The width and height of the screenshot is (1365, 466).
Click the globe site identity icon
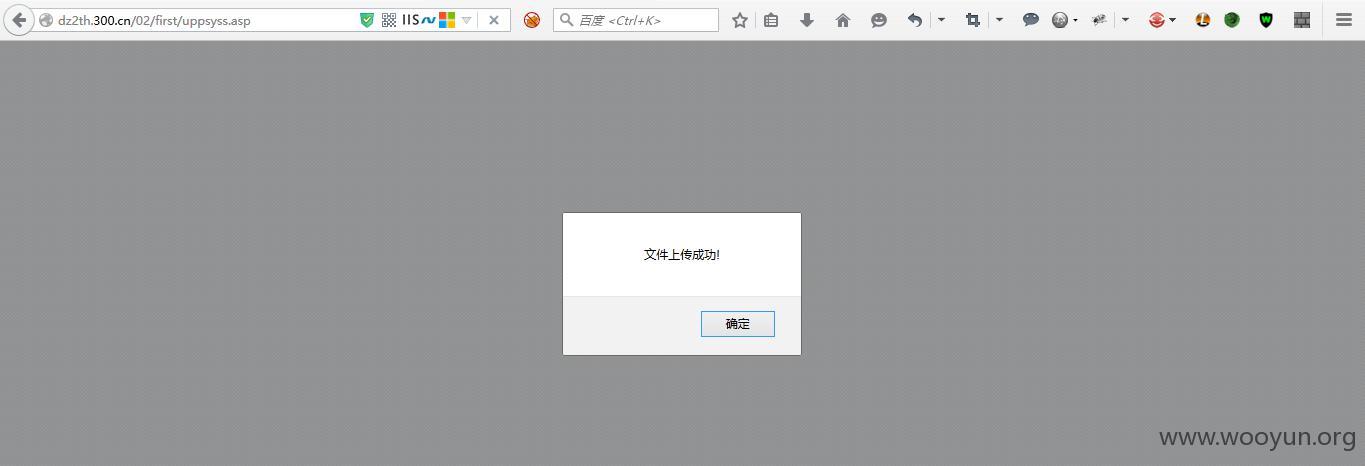[46, 20]
